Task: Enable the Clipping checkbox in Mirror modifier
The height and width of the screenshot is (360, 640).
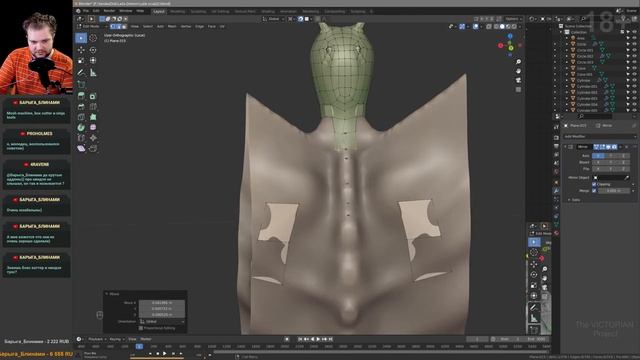Action: [594, 184]
